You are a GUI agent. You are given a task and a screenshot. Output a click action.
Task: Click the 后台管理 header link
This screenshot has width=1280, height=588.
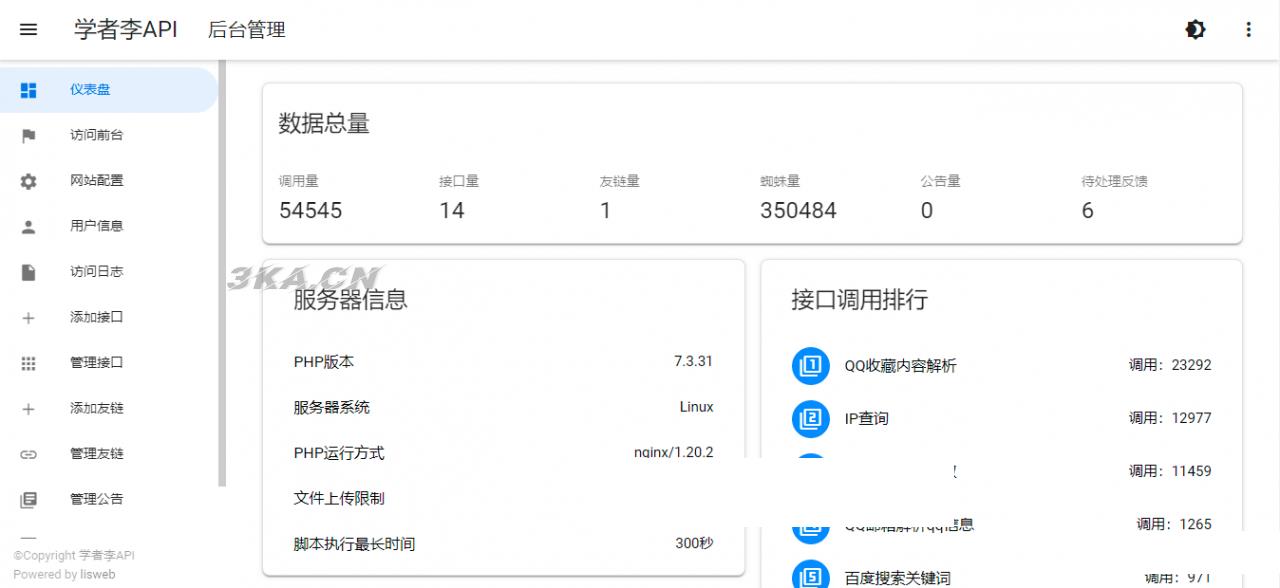246,30
